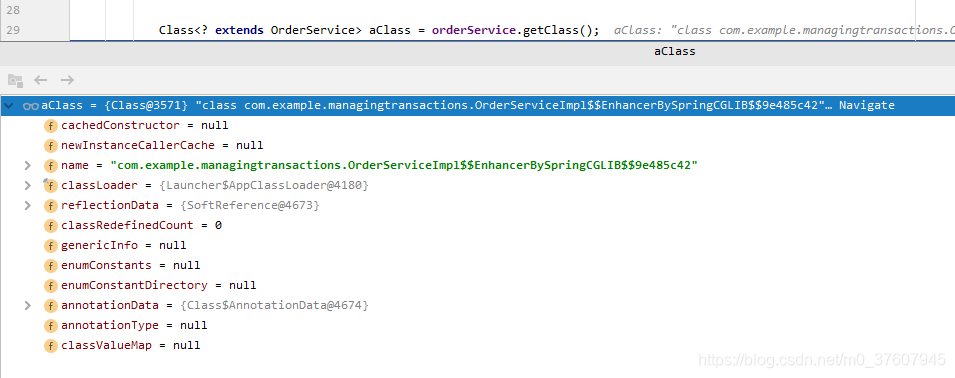
Task: Click the aClass popup title bar
Action: click(478, 52)
